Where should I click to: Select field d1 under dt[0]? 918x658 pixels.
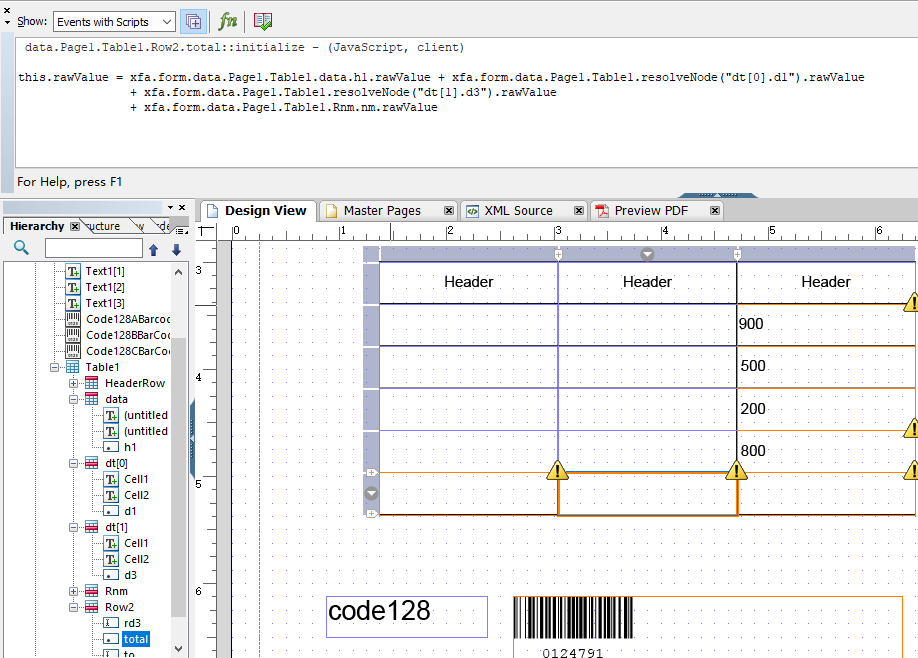point(130,511)
